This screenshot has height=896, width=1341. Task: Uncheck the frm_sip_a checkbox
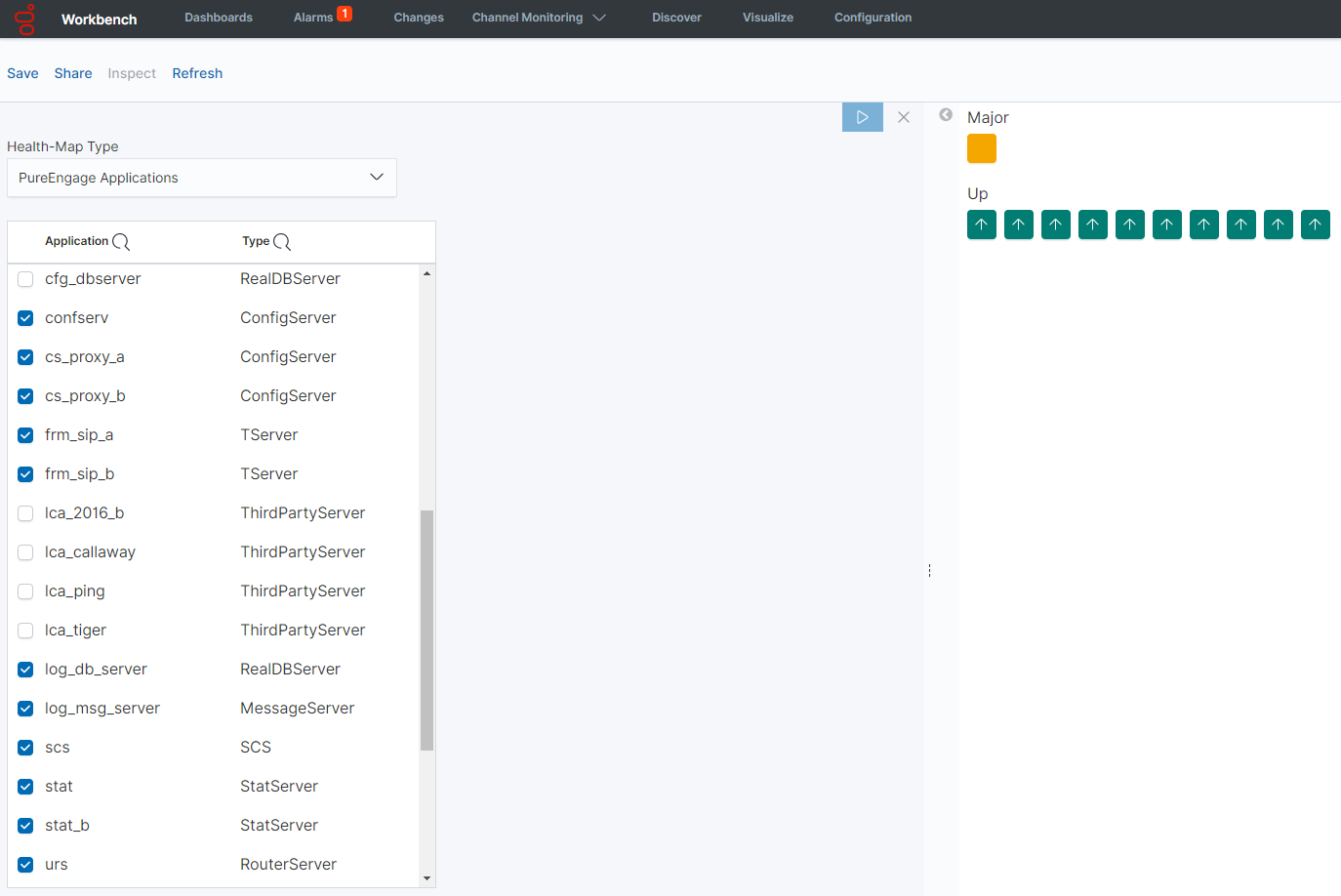pyautogui.click(x=25, y=435)
